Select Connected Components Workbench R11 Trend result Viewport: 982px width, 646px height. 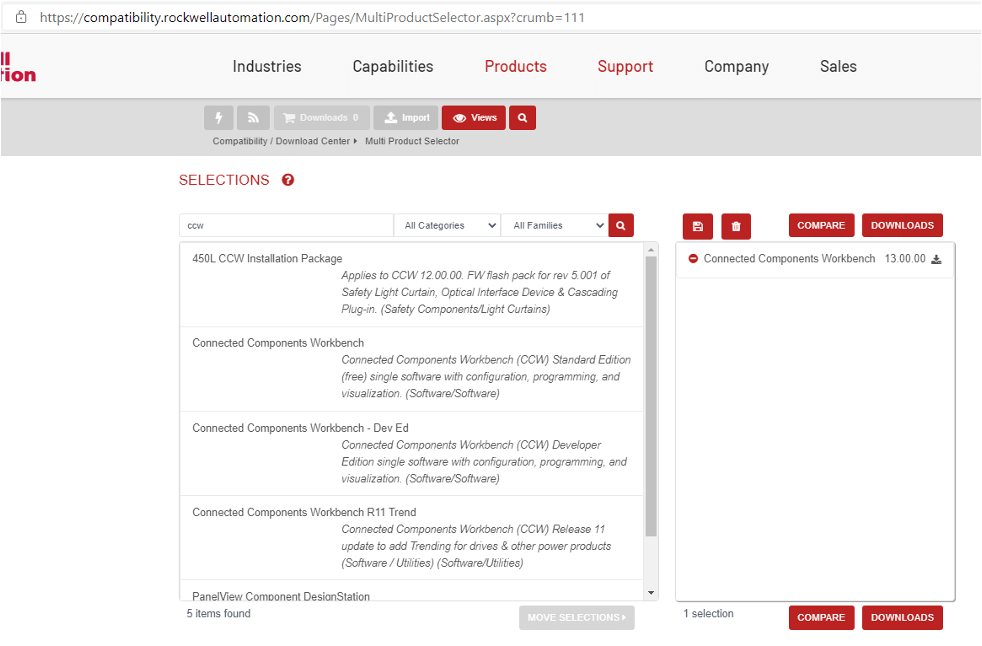click(411, 538)
